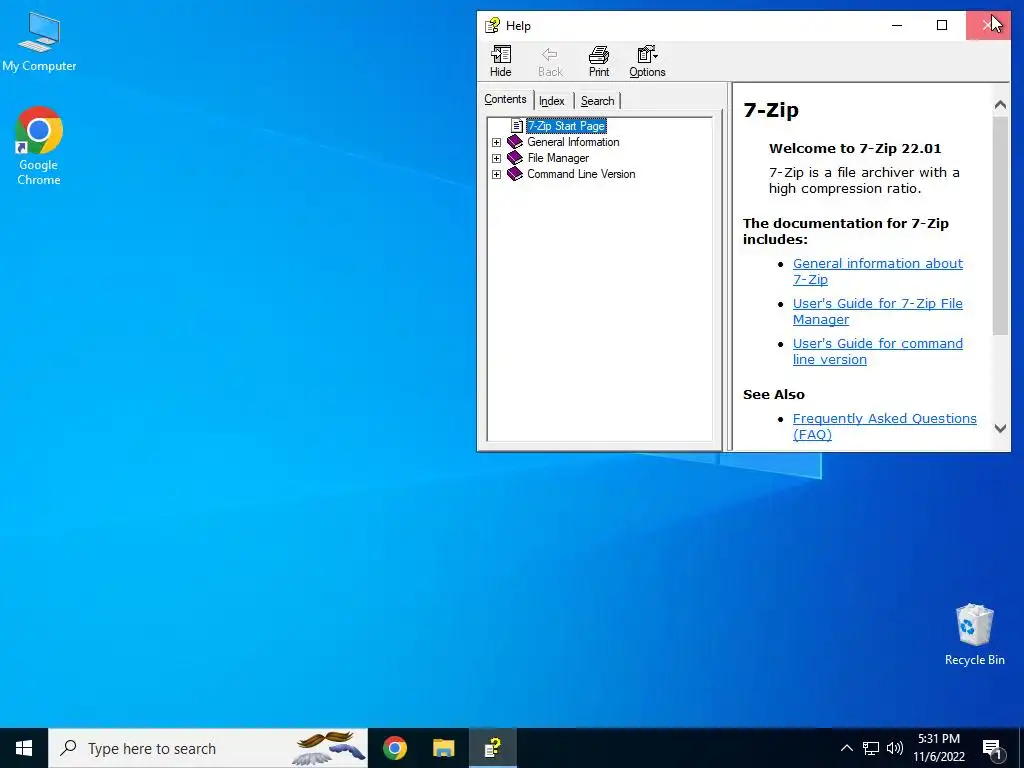Close the Help window
Screen dimensions: 1024x768
pos(987,25)
